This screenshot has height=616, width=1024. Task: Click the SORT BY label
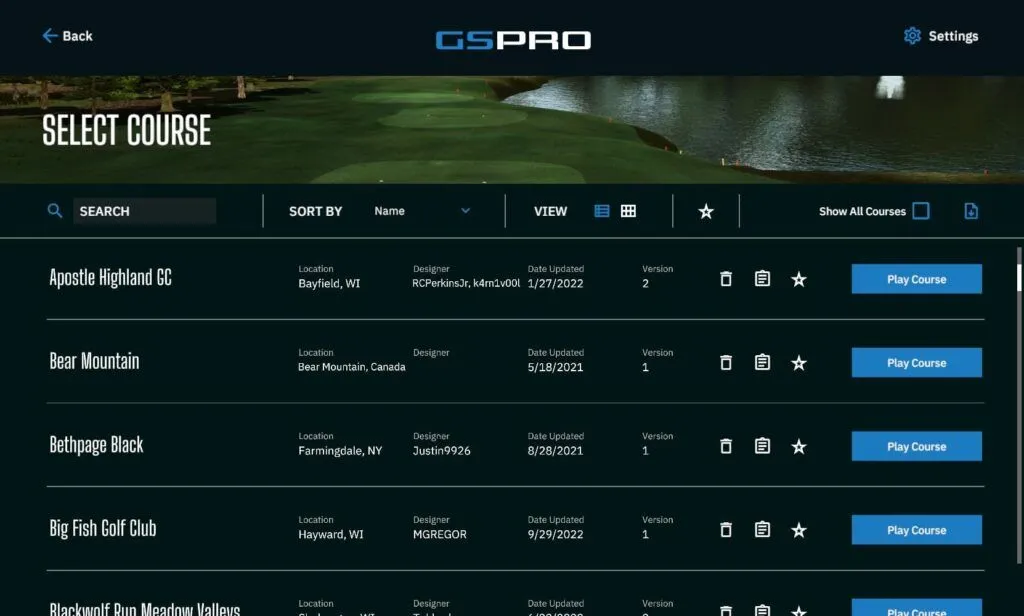315,211
